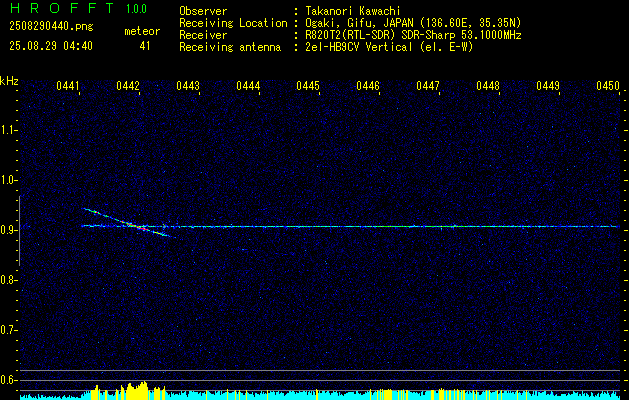The height and width of the screenshot is (400, 629).
Task: Click frequency label 0.9
Action: [x=7, y=230]
